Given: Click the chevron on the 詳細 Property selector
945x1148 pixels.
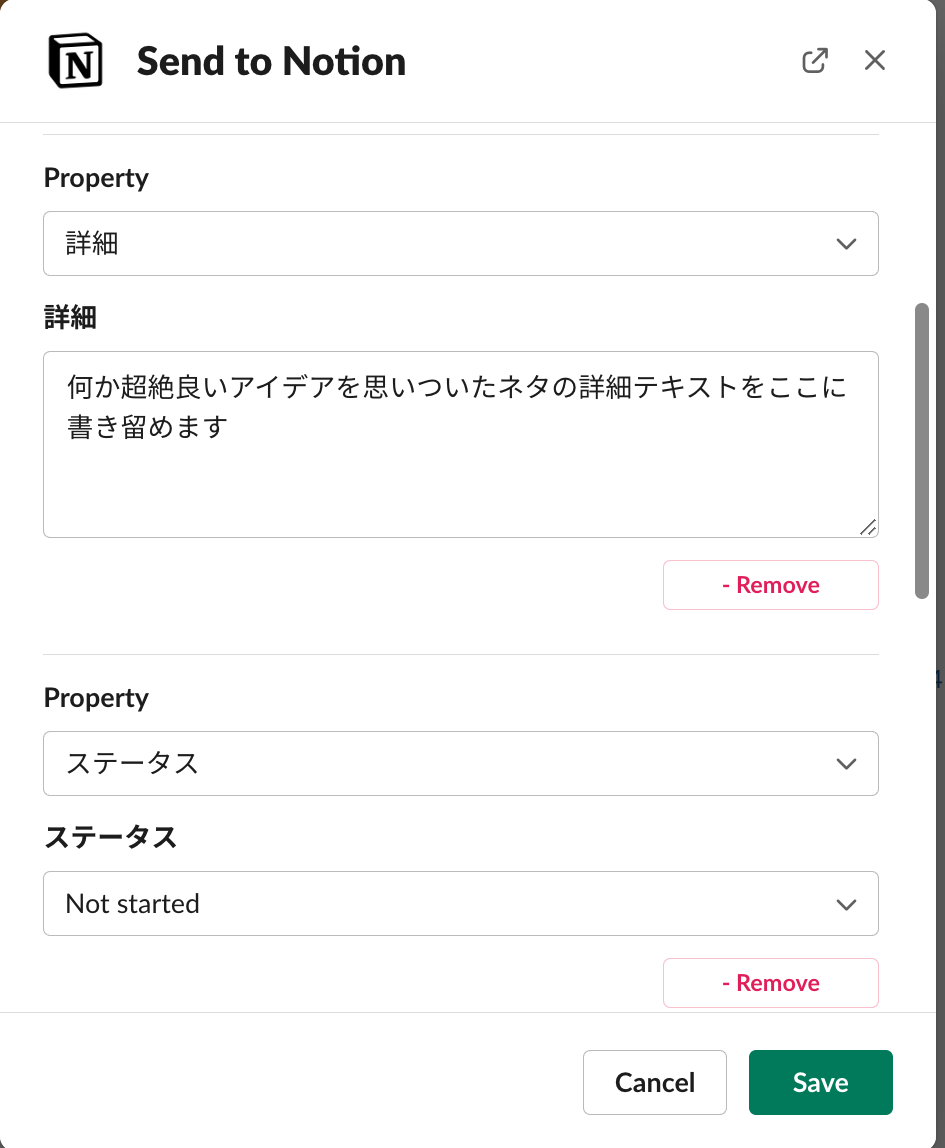Looking at the screenshot, I should click(846, 243).
